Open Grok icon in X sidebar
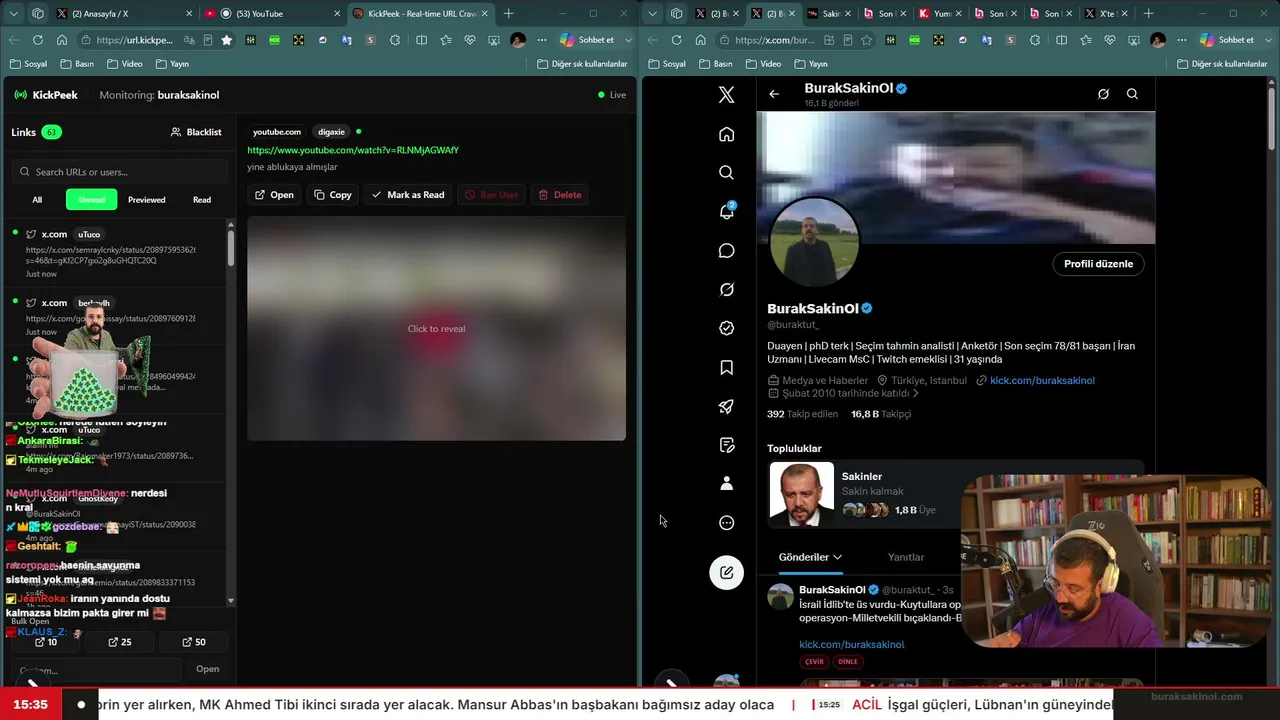This screenshot has width=1280, height=720. [727, 290]
